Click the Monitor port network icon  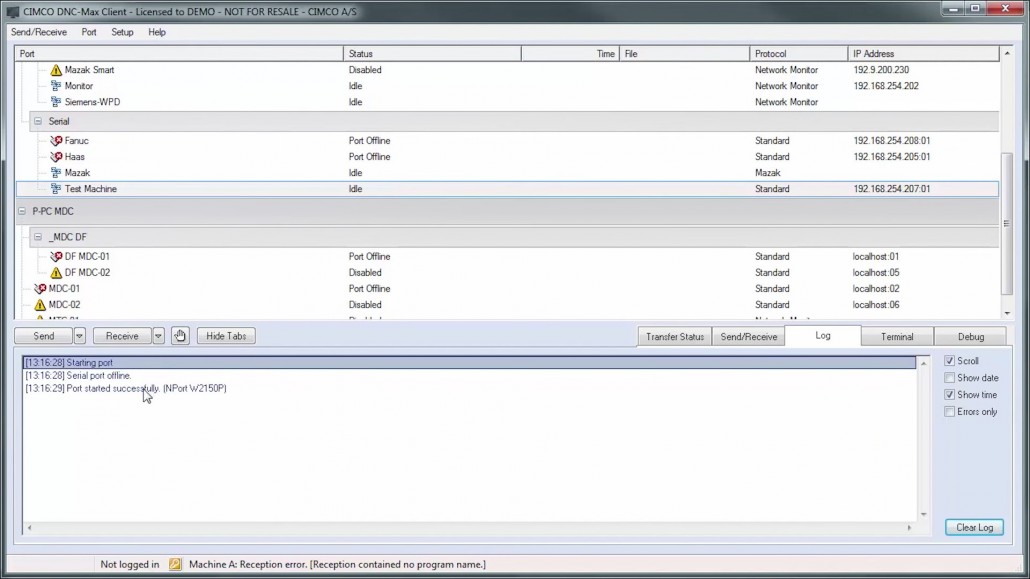pos(56,86)
